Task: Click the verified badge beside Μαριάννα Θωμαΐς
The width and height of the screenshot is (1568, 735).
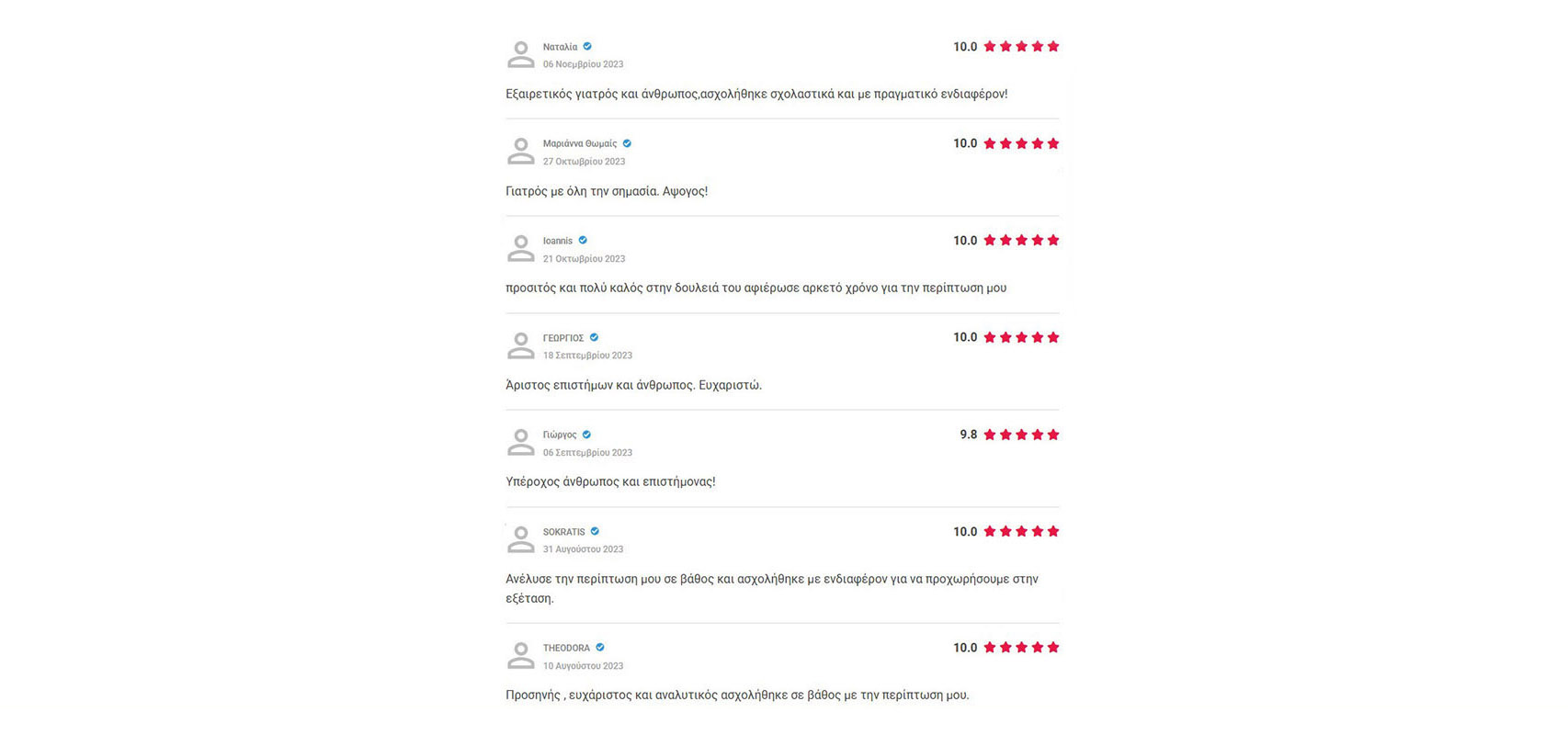Action: 627,143
